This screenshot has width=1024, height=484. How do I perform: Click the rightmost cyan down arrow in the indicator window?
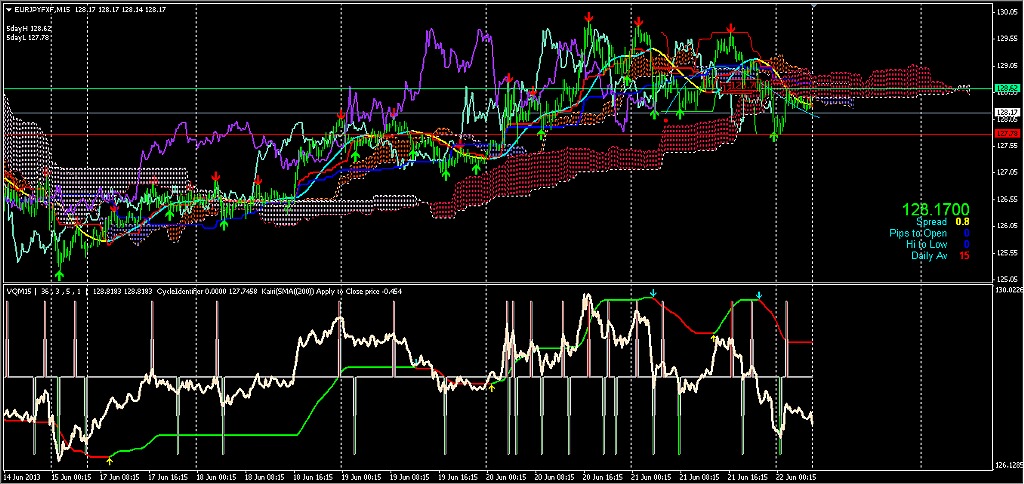coord(760,295)
